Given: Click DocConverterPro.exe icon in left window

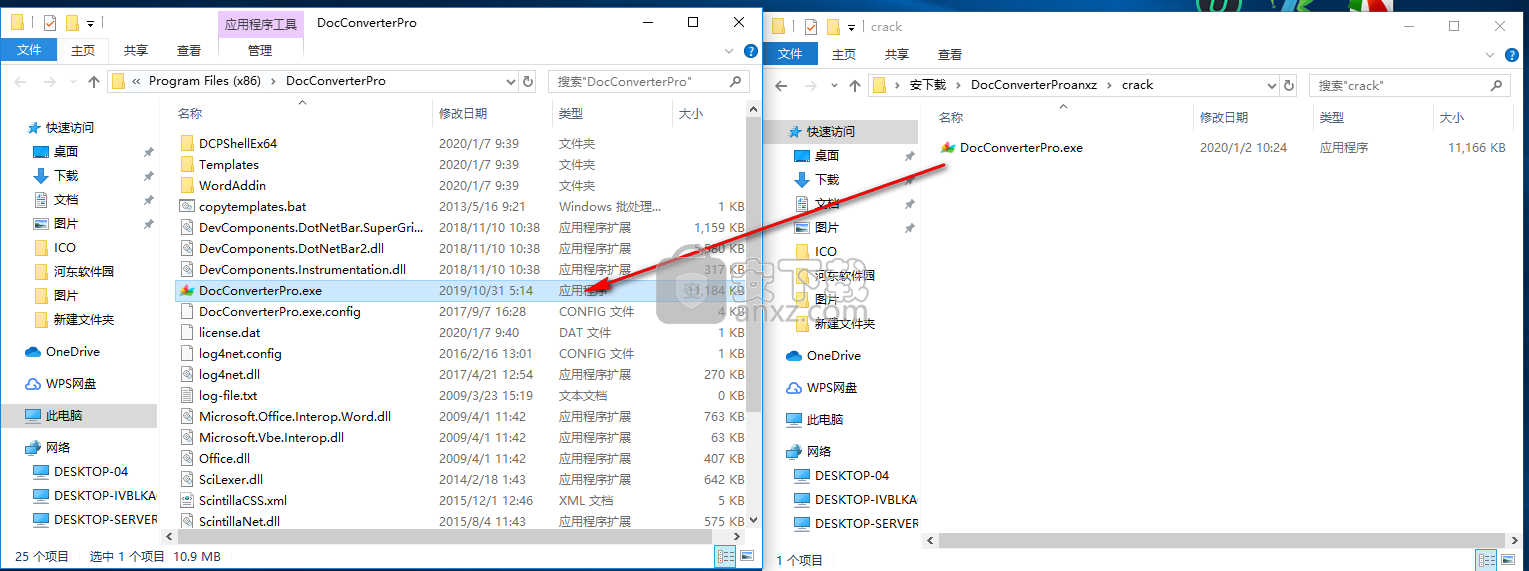Looking at the screenshot, I should click(187, 290).
